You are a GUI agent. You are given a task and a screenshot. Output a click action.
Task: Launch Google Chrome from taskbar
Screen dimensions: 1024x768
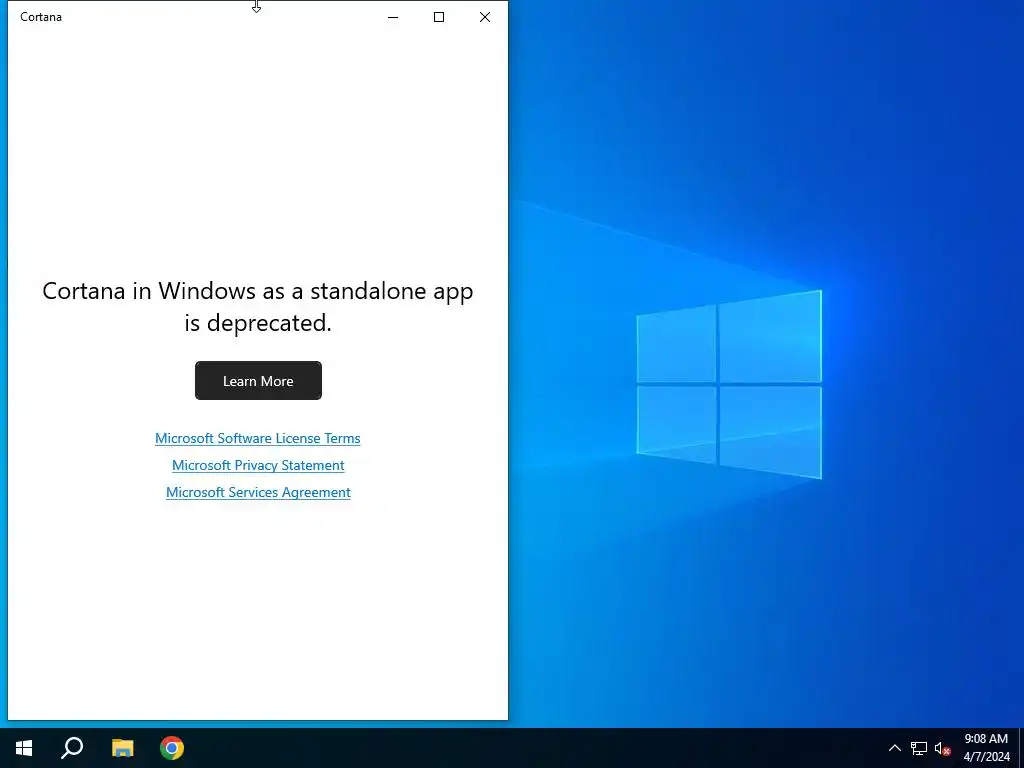click(x=172, y=748)
